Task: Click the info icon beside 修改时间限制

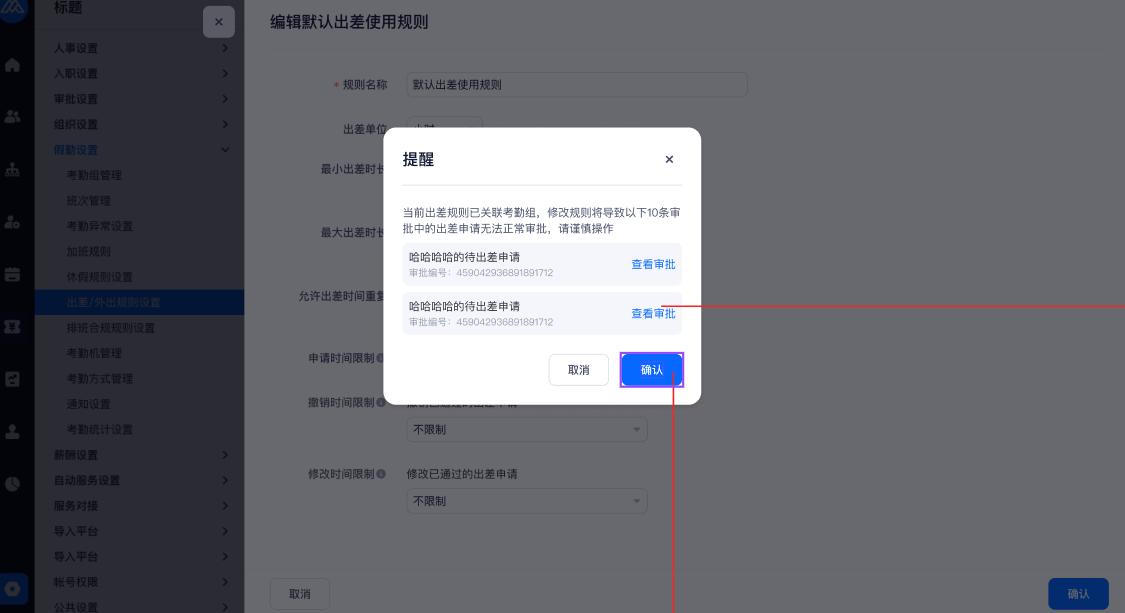Action: coord(381,474)
